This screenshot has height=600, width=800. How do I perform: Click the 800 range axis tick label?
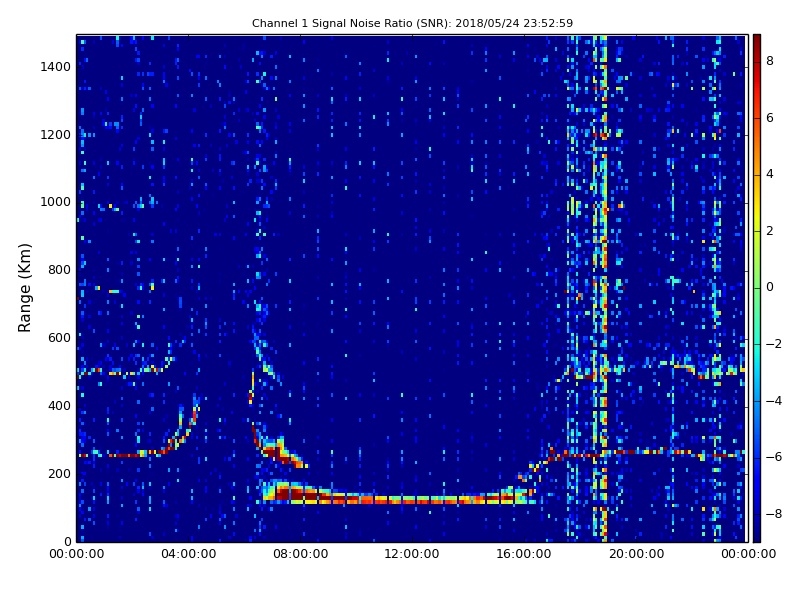tap(59, 270)
